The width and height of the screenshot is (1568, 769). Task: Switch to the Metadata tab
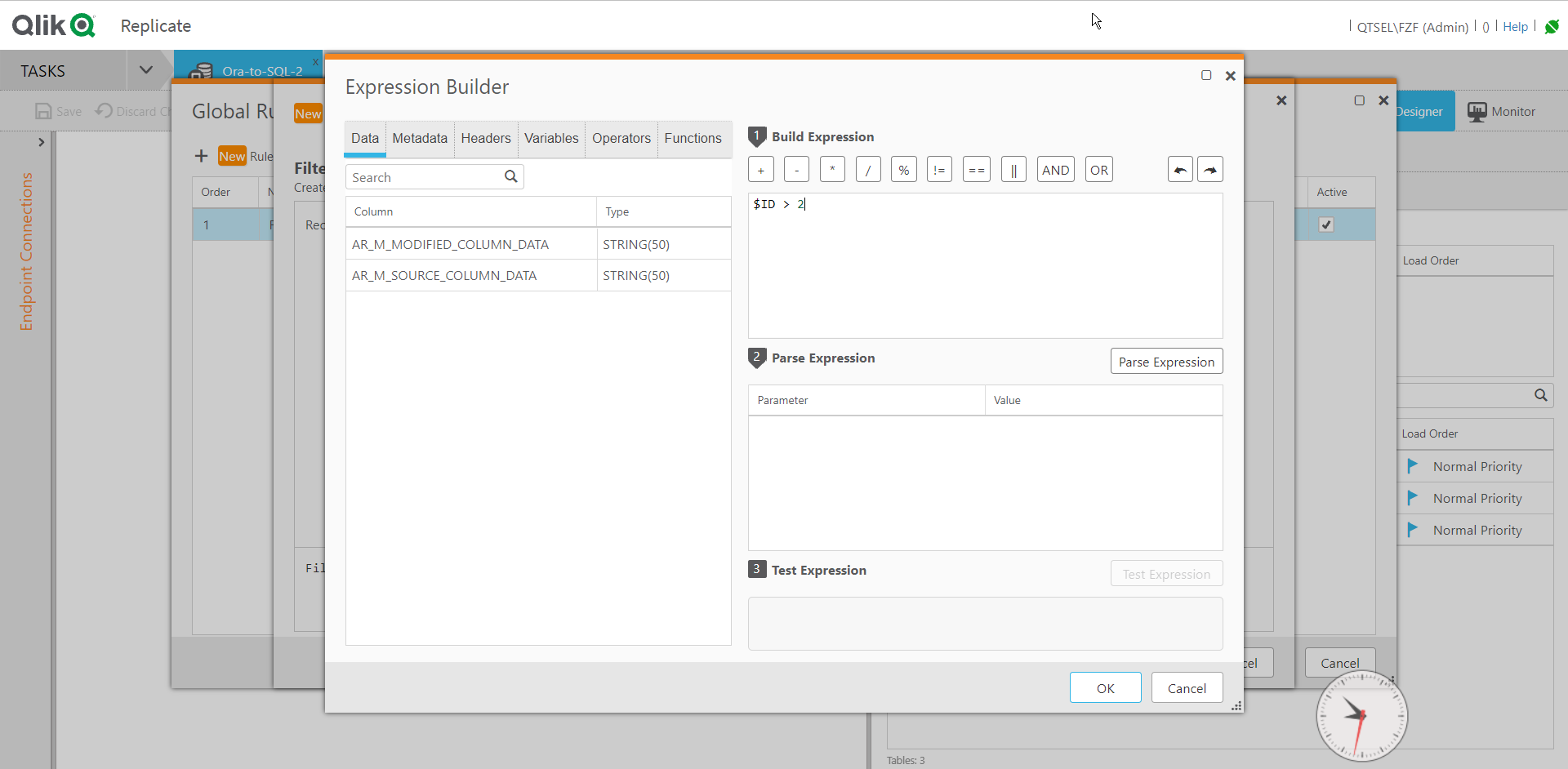[420, 139]
